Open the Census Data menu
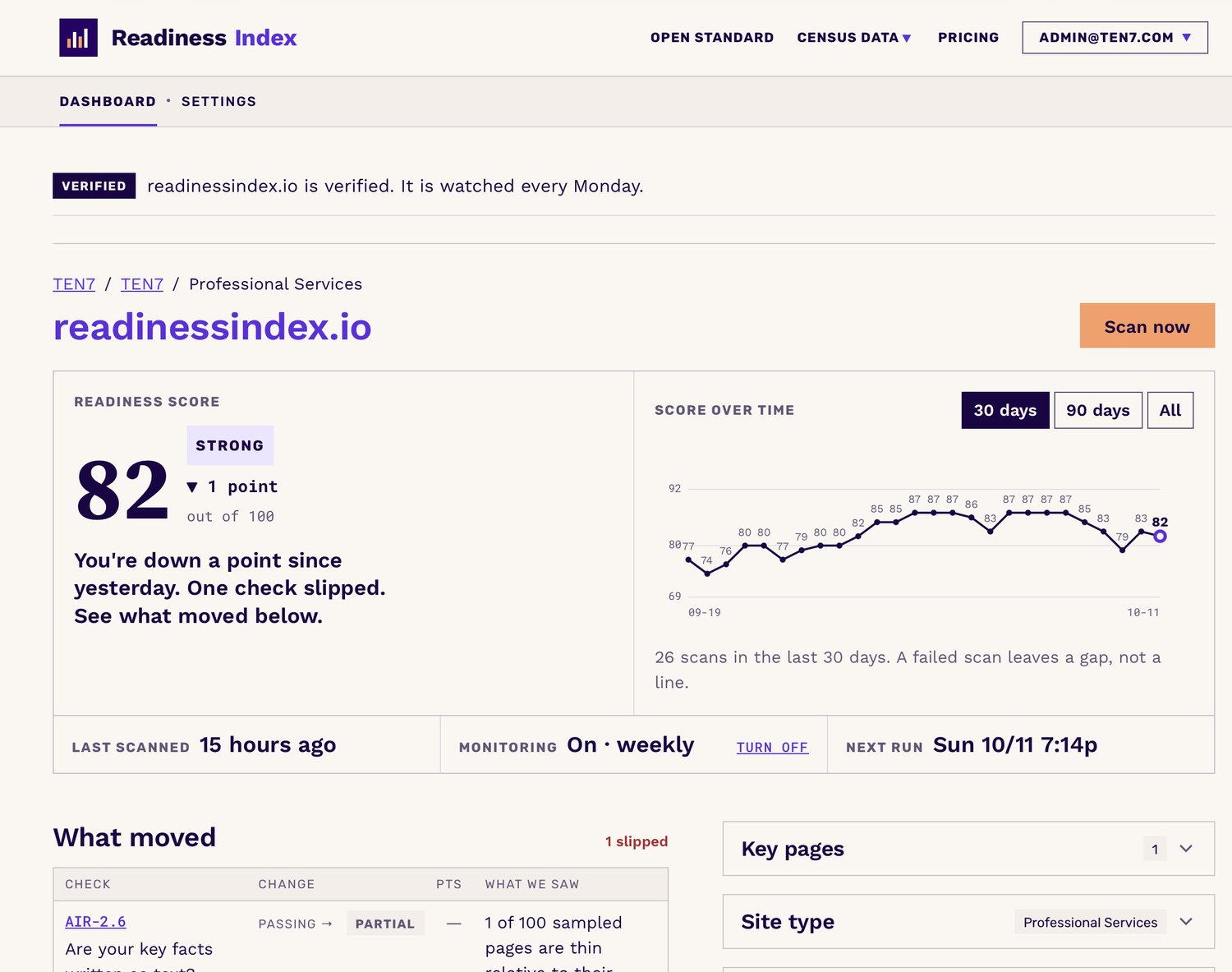This screenshot has width=1232, height=972. (x=854, y=38)
